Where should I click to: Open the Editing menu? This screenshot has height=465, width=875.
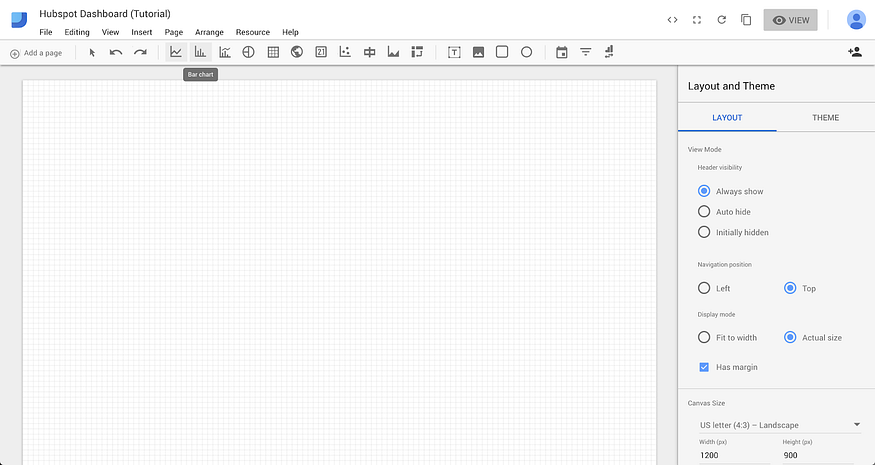click(77, 32)
